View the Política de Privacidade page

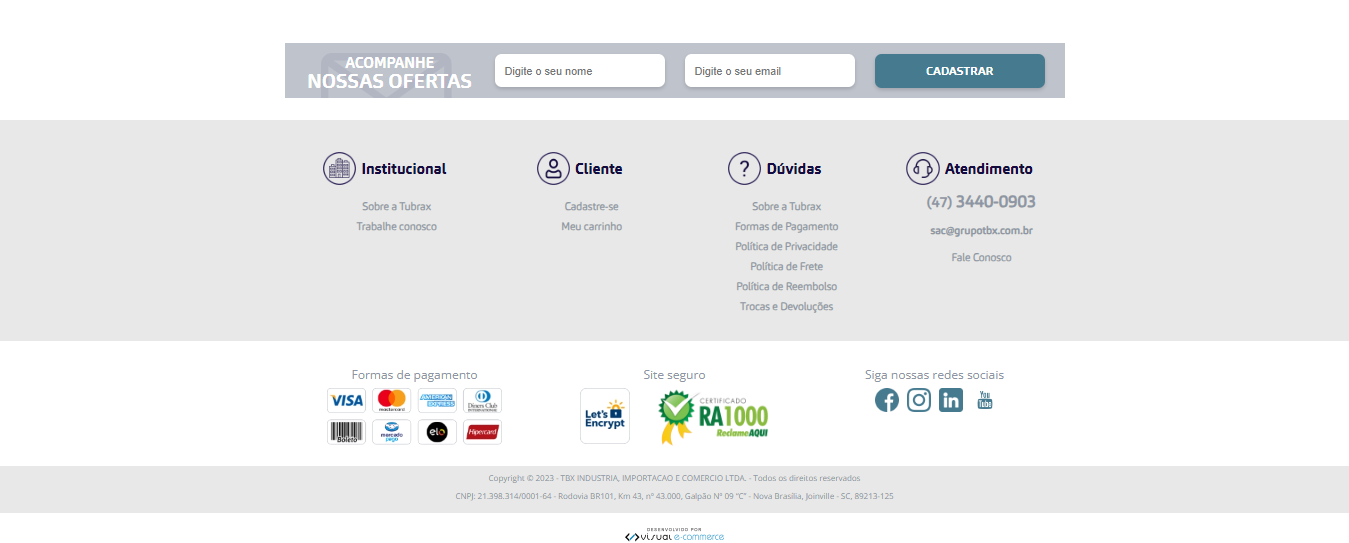[x=786, y=247]
